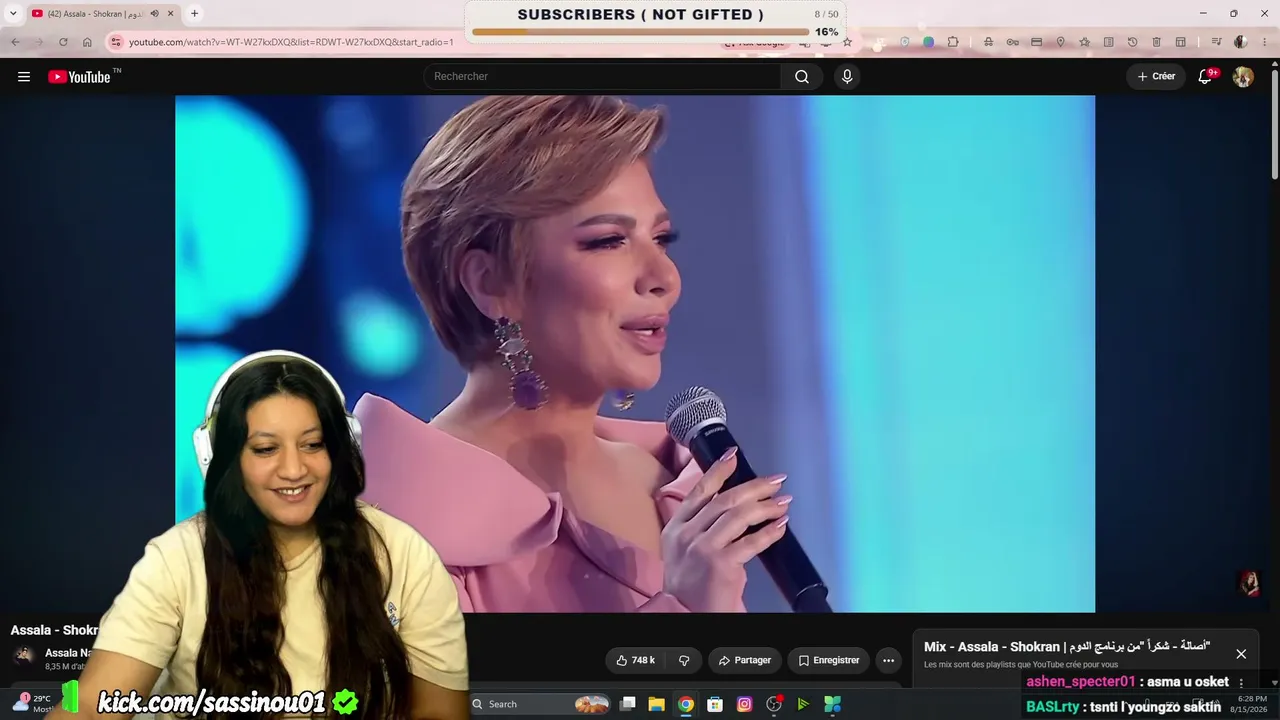Click the Rechercher search field
Screen dimensions: 1280x720
[x=602, y=77]
